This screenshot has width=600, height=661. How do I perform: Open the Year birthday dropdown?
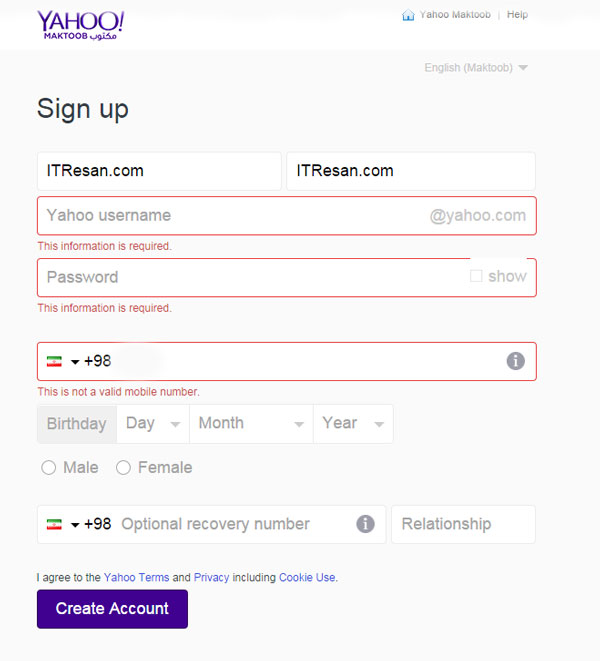pos(353,424)
